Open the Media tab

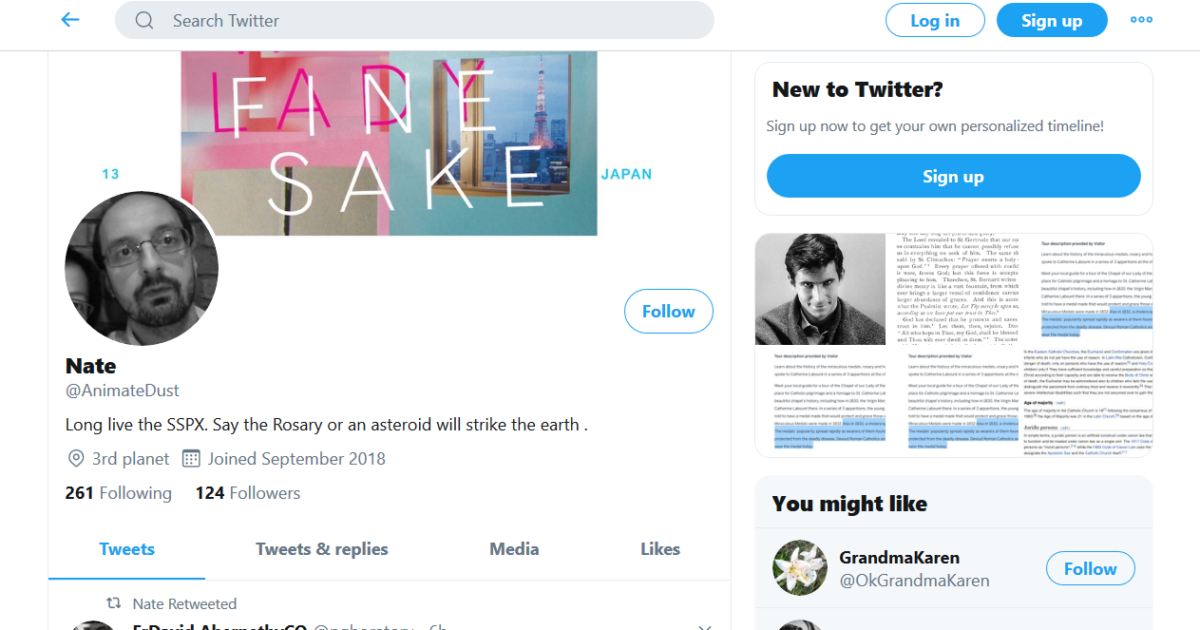click(x=514, y=549)
